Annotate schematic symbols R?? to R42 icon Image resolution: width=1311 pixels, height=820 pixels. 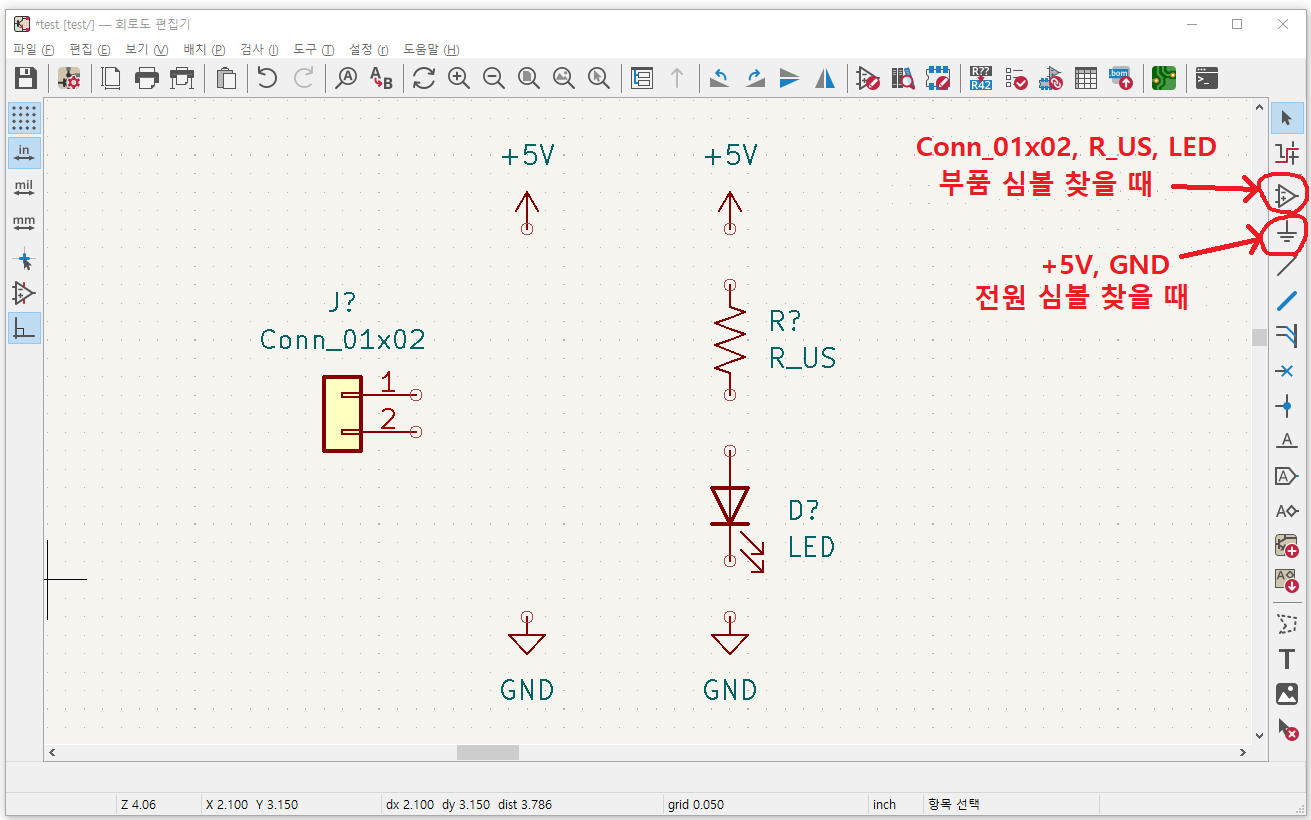[981, 78]
